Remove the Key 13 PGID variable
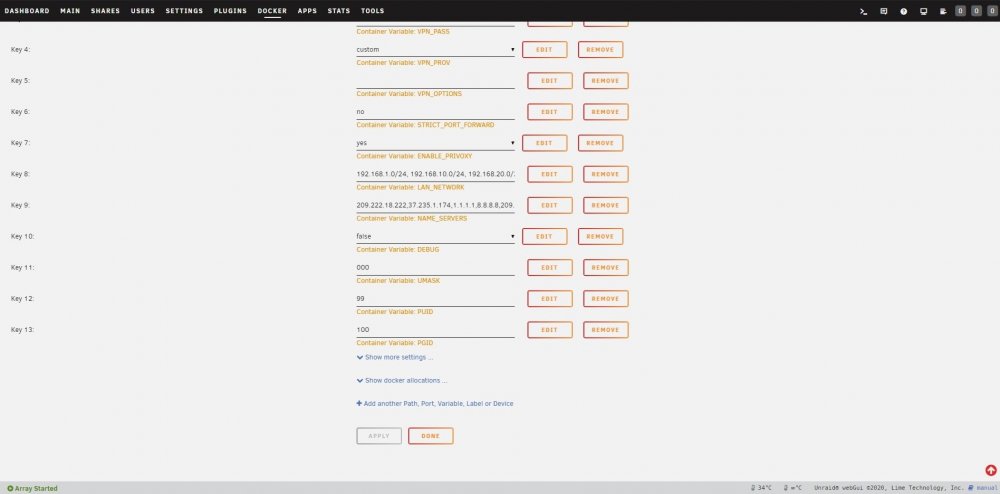The width and height of the screenshot is (1000, 494). tap(606, 330)
